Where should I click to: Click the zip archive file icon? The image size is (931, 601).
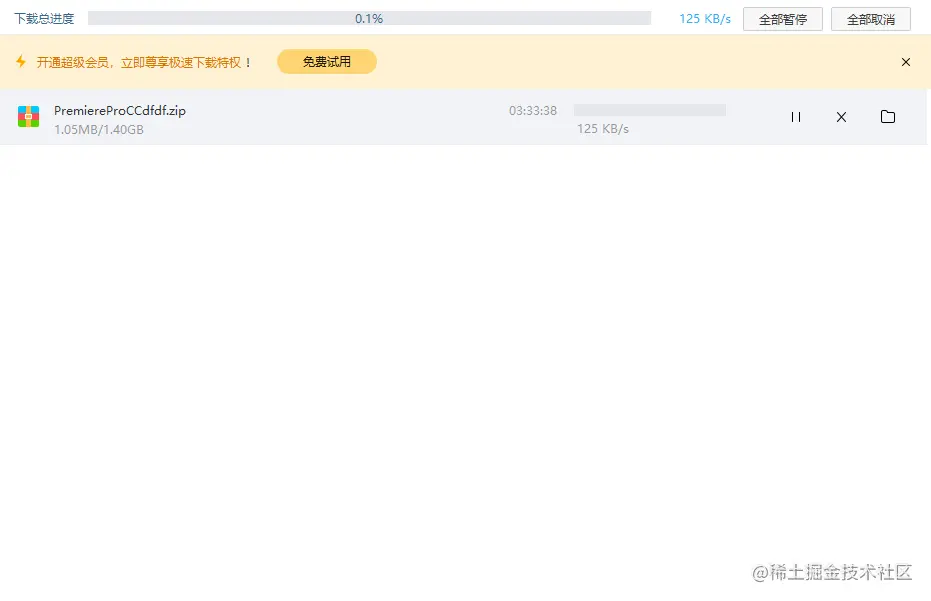[x=28, y=116]
